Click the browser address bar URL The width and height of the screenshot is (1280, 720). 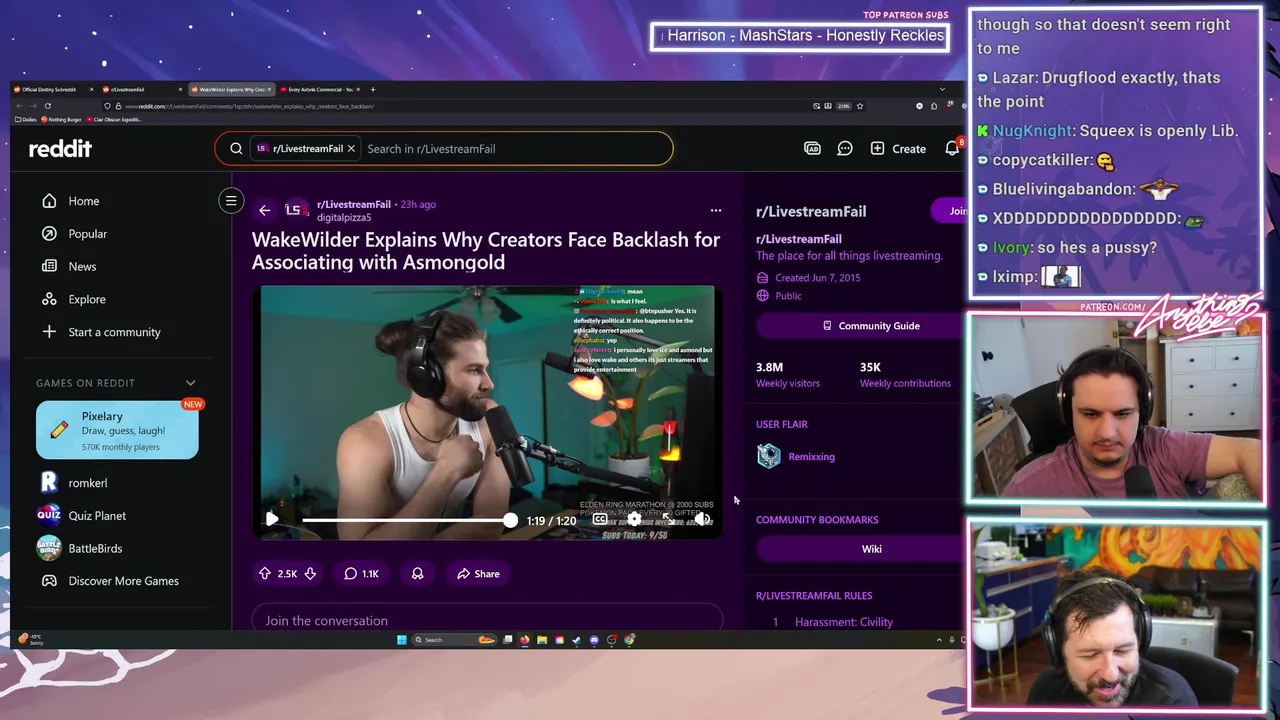(250, 106)
